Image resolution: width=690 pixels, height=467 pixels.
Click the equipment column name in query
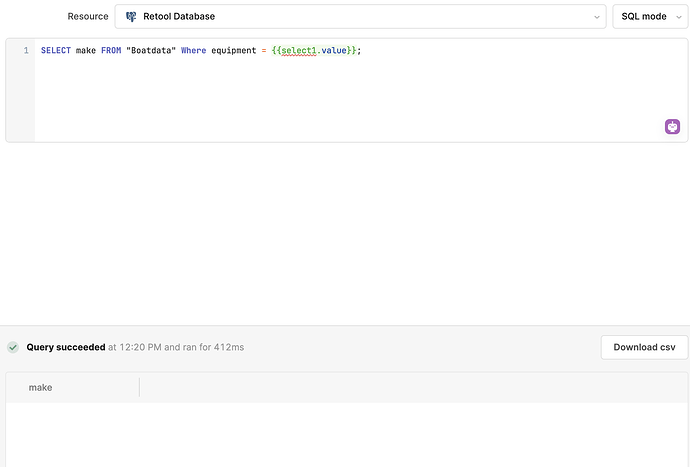coord(234,51)
